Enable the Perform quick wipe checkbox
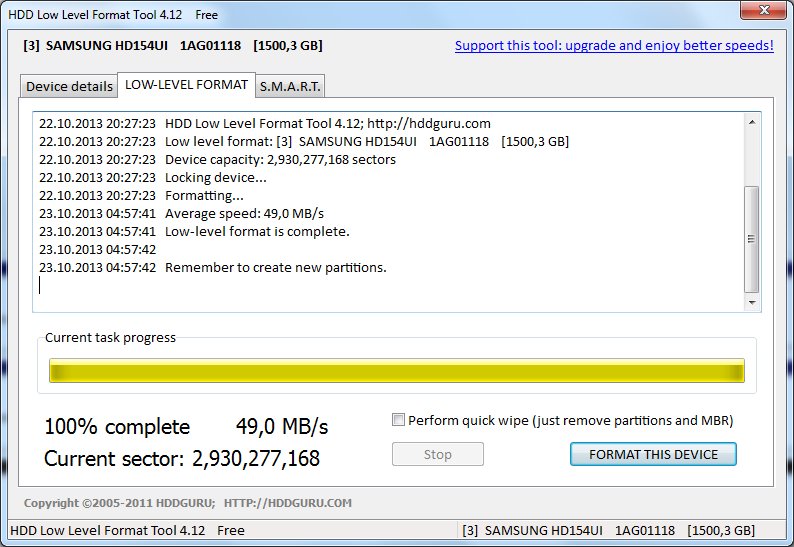Image resolution: width=794 pixels, height=547 pixels. coord(399,420)
